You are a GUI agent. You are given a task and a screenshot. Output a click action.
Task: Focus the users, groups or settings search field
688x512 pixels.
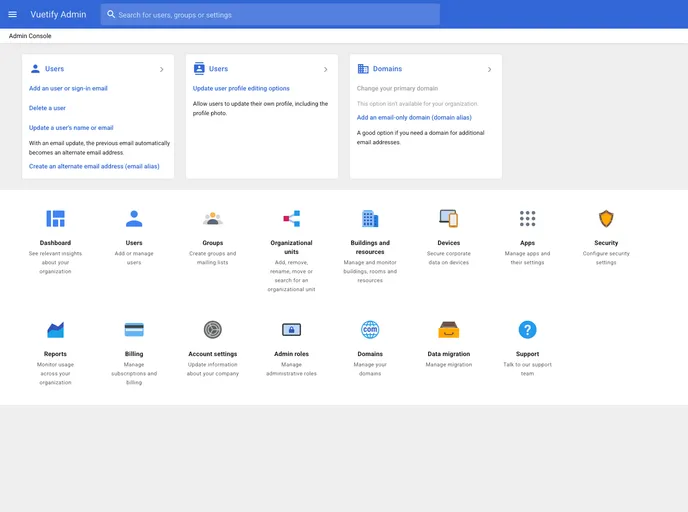point(270,14)
